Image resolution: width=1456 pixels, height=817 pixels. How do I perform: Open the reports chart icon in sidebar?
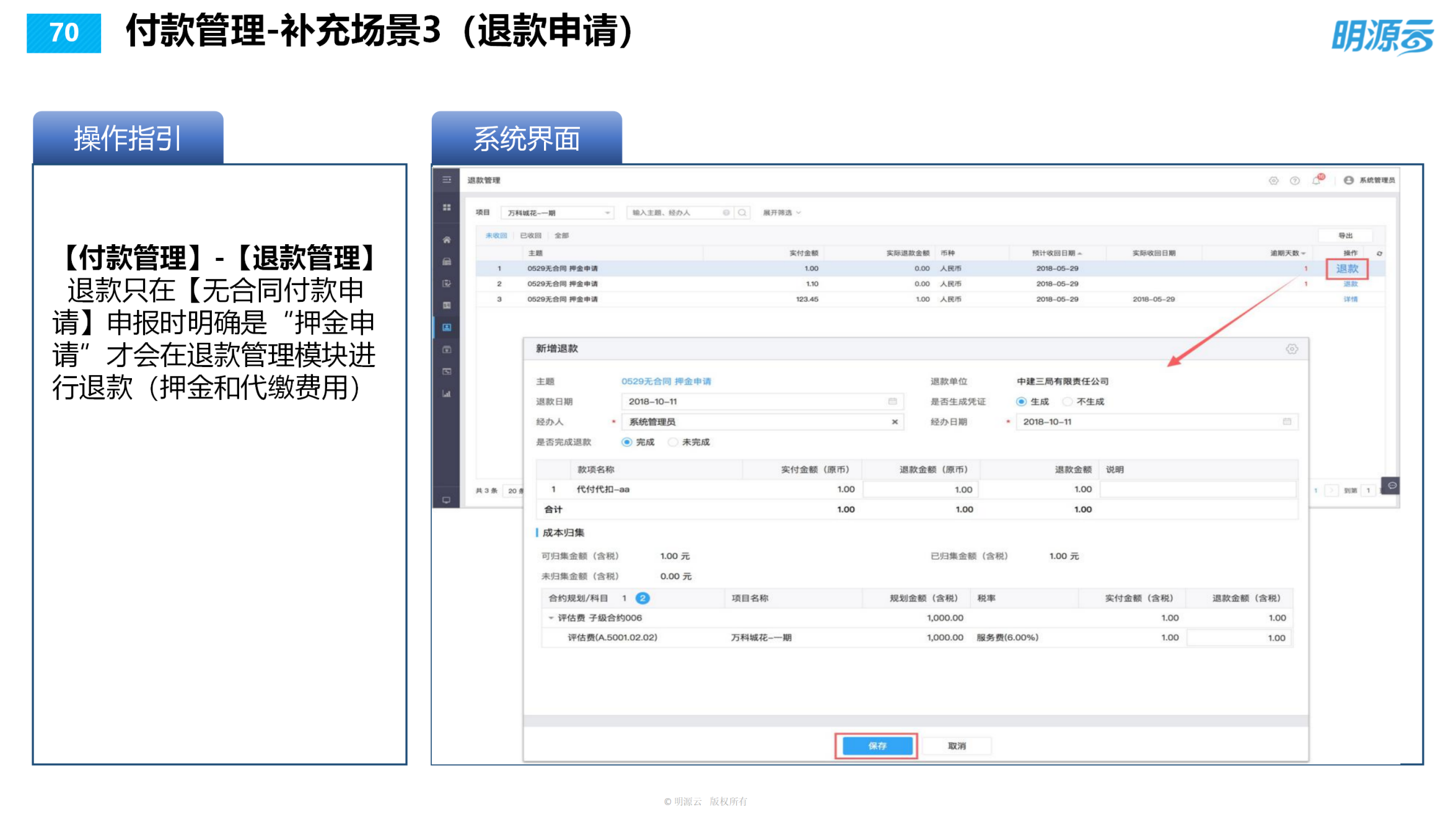(x=448, y=393)
